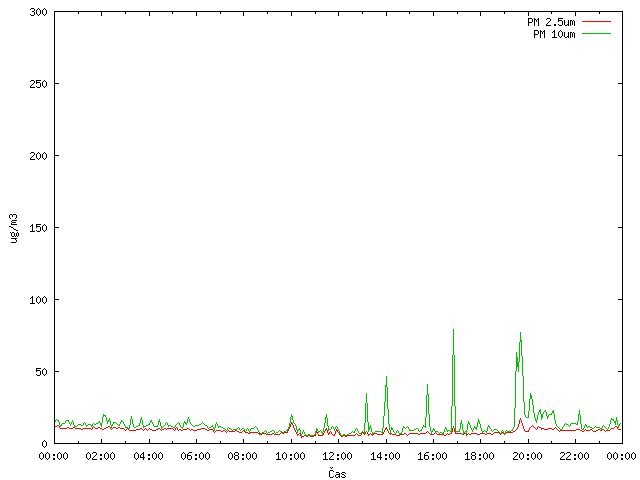Click the 16:00 time label

433,456
